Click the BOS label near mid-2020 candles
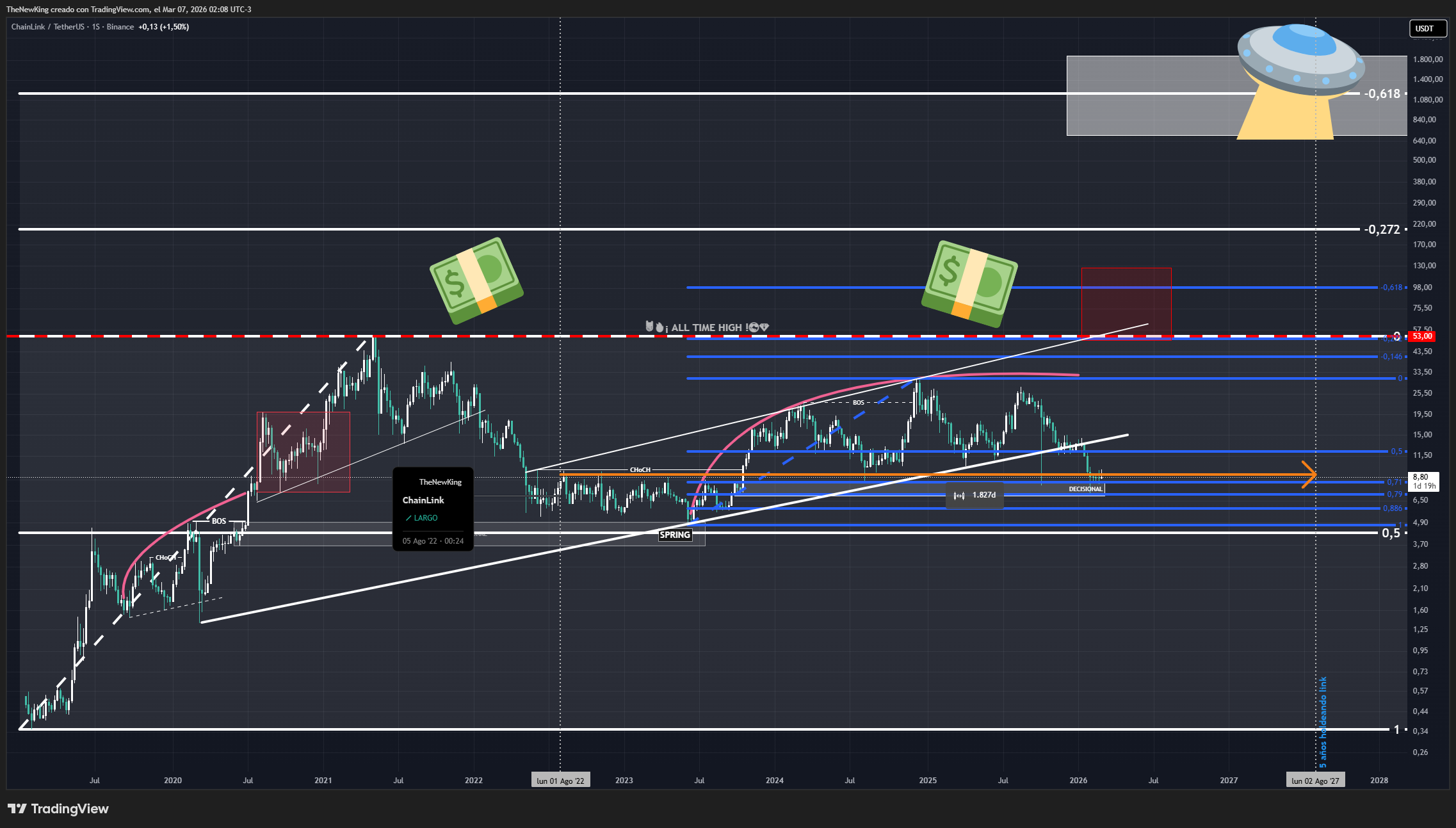Viewport: 1456px width, 828px height. (x=219, y=521)
